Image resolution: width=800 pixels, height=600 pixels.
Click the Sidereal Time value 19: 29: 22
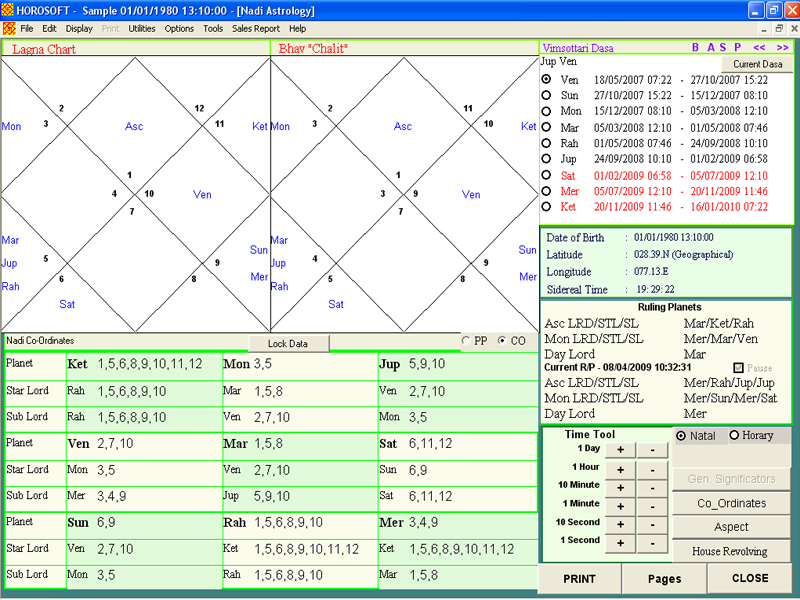656,289
